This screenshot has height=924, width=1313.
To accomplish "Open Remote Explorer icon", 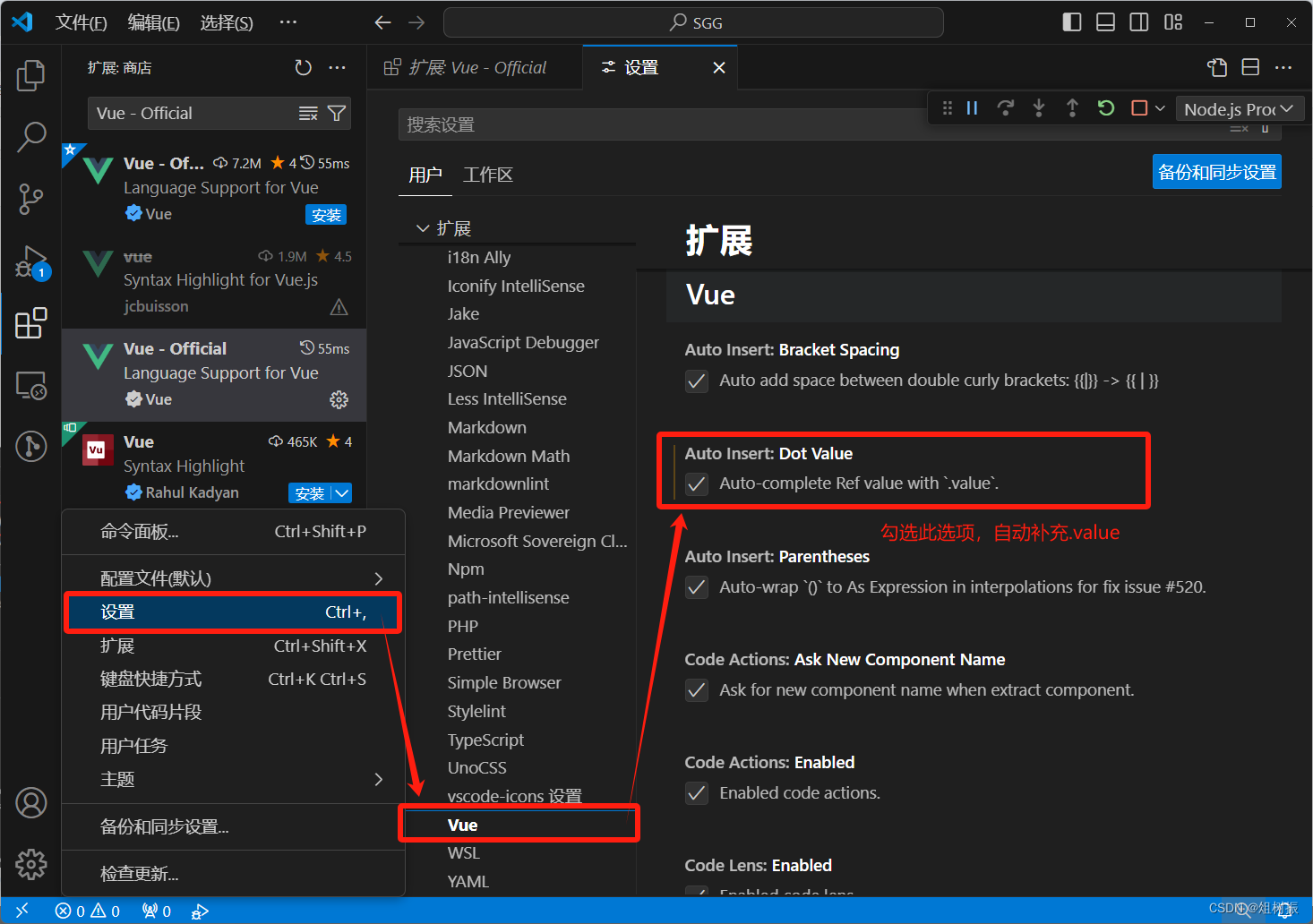I will tap(31, 385).
